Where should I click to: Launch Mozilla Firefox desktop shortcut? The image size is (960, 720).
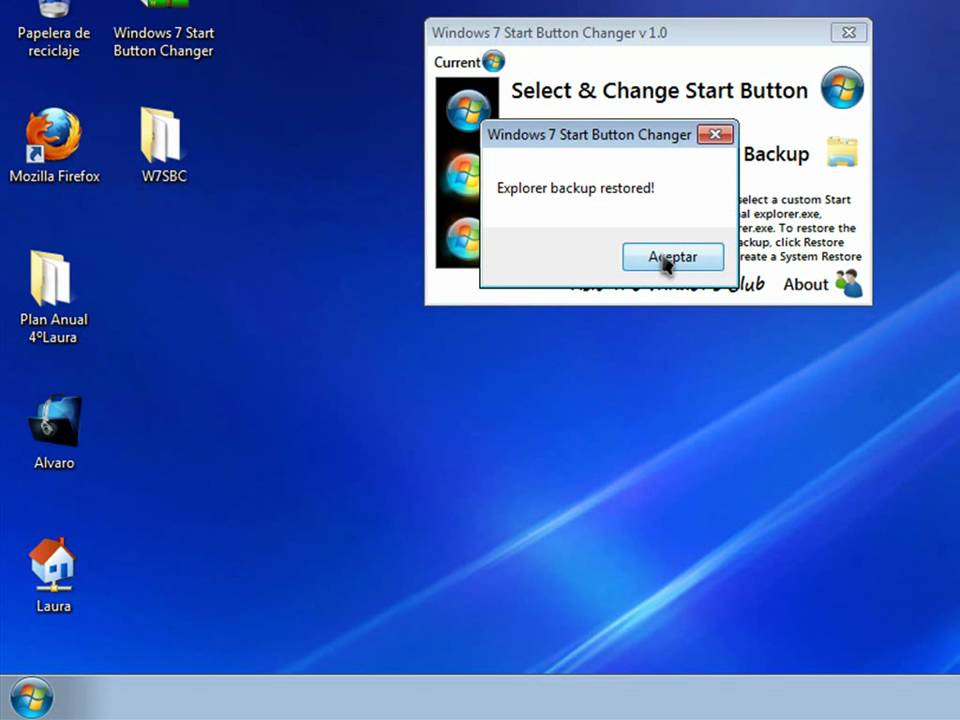click(54, 146)
